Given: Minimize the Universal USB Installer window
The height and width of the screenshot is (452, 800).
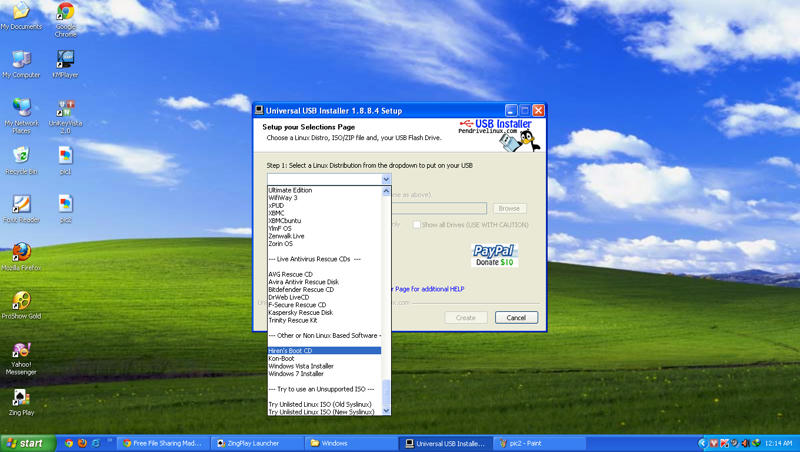Looking at the screenshot, I should pyautogui.click(x=511, y=110).
